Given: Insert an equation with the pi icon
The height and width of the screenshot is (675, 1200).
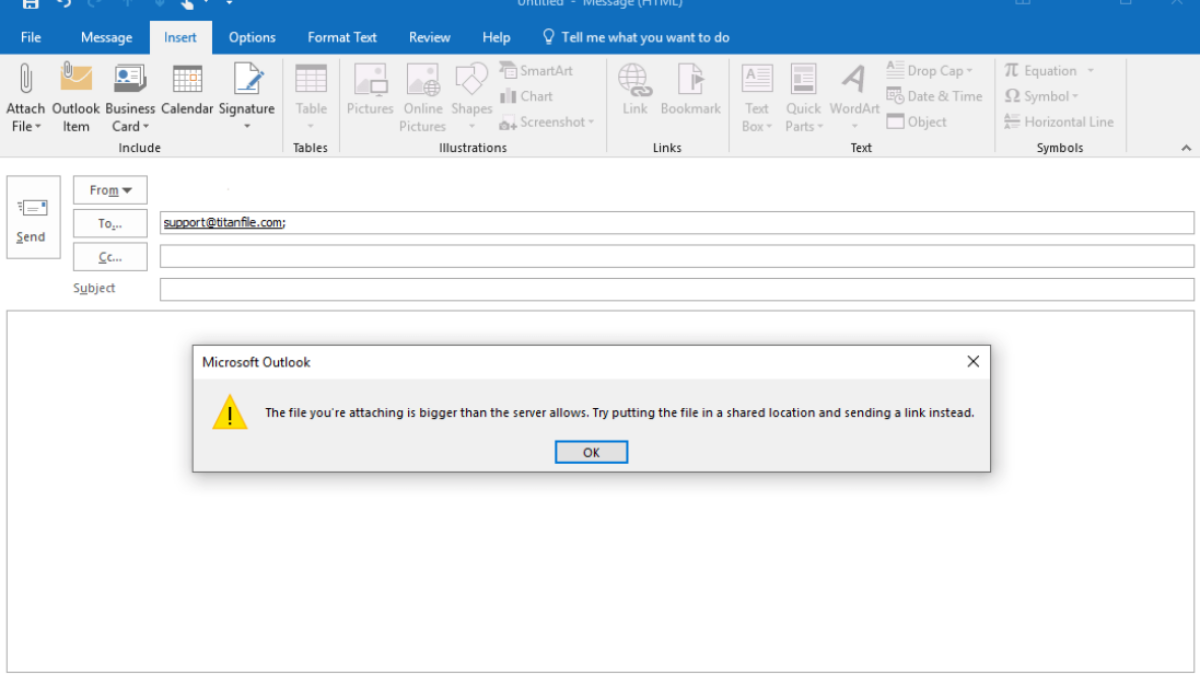Looking at the screenshot, I should (1012, 70).
